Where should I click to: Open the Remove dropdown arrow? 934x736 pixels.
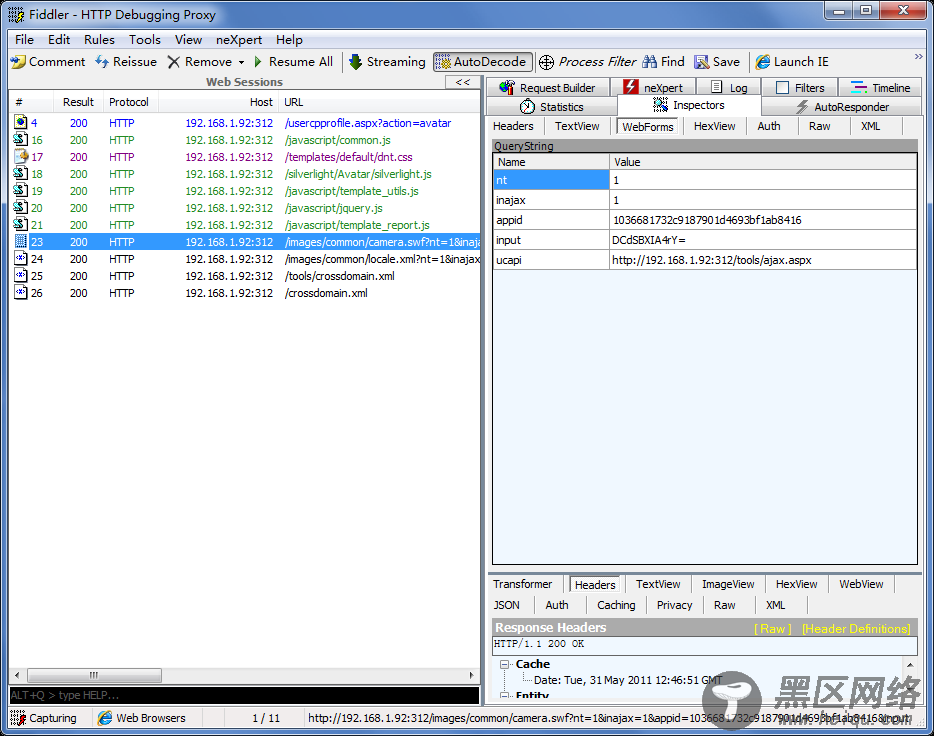pos(241,62)
